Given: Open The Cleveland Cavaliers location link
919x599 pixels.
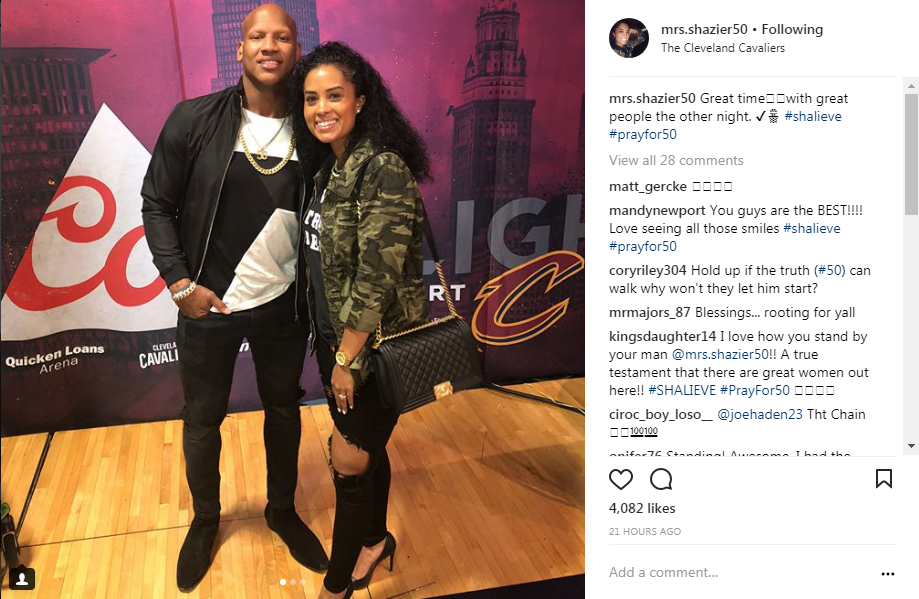Looking at the screenshot, I should coord(723,48).
